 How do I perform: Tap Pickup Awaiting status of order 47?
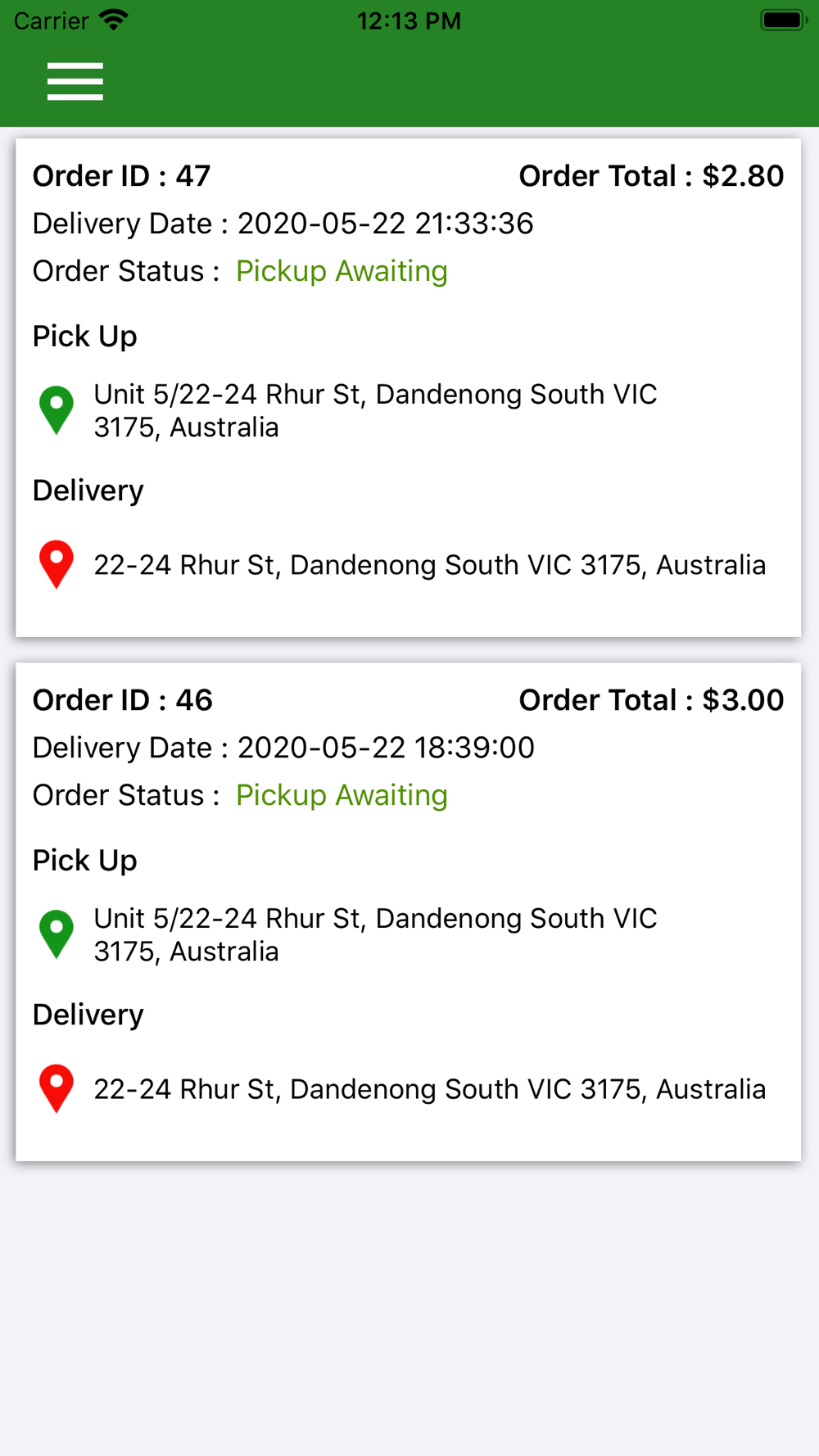coord(342,271)
